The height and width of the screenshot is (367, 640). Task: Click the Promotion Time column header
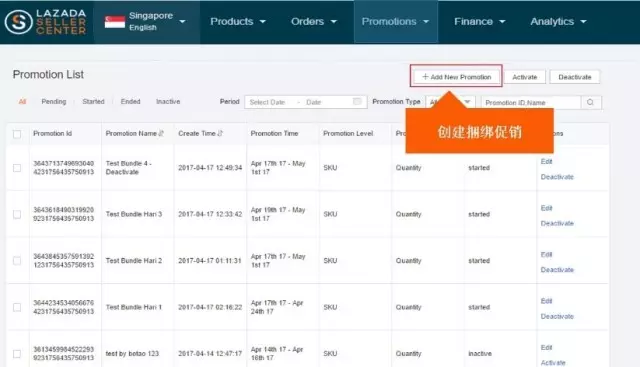[x=274, y=133]
